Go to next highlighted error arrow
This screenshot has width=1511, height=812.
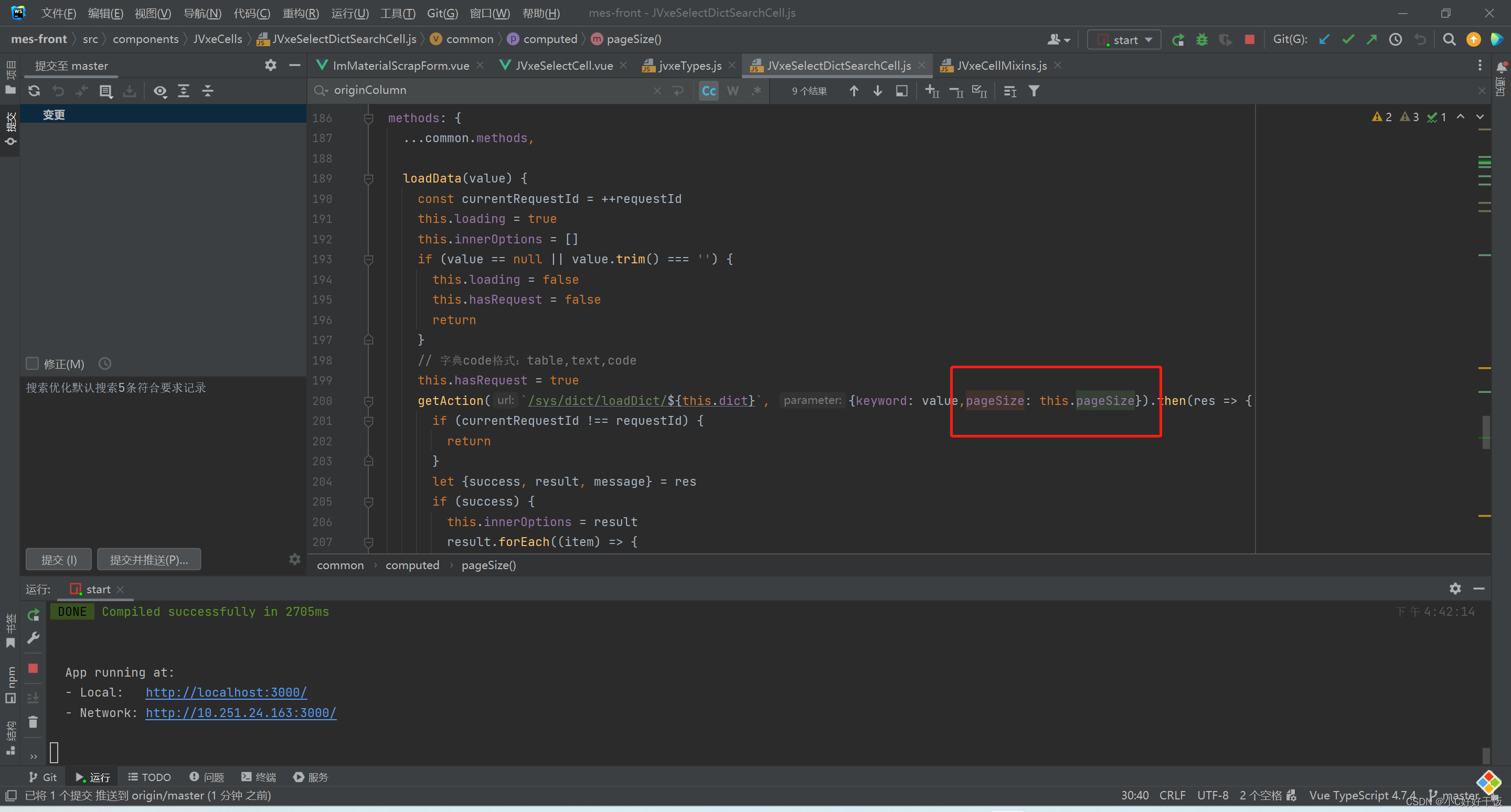1480,116
